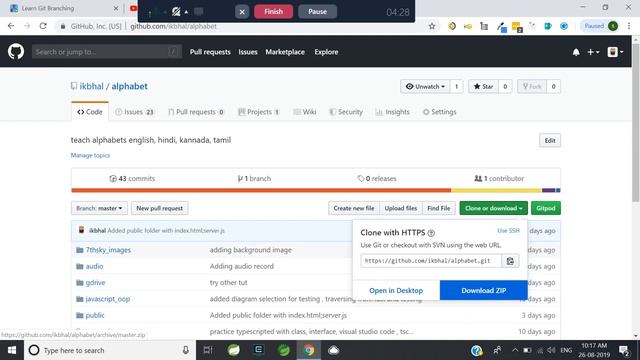Screen dimensions: 640x360
Task: Reload the page in Chrome
Action: (43, 26)
